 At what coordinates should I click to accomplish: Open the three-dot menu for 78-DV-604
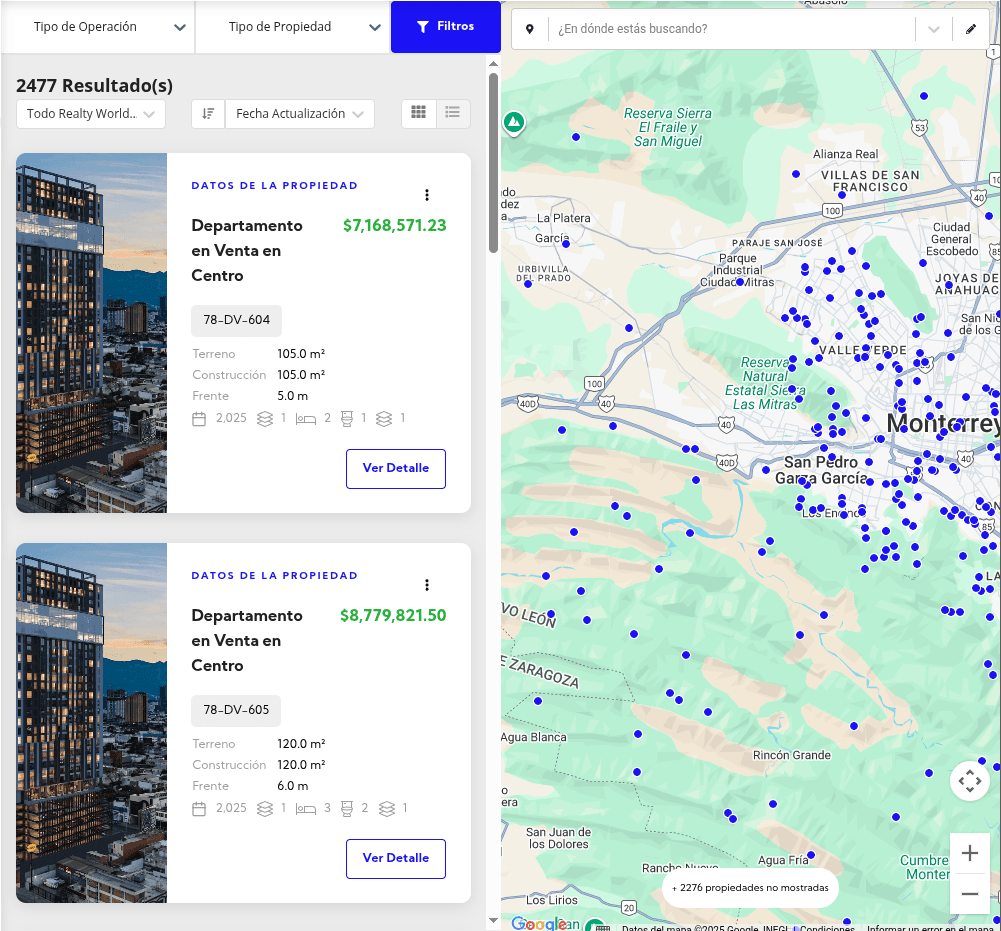click(427, 195)
